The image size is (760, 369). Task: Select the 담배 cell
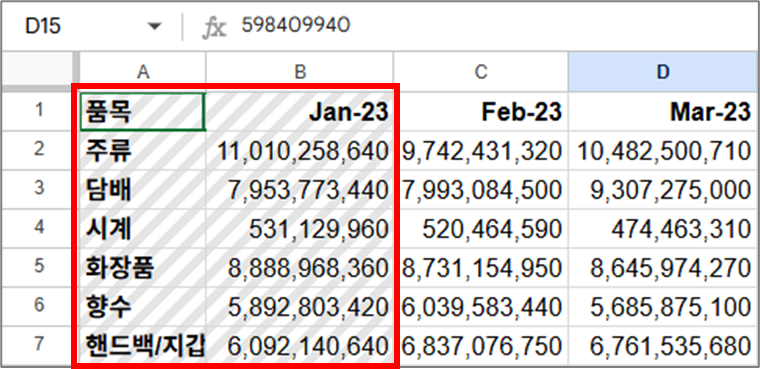pyautogui.click(x=142, y=190)
